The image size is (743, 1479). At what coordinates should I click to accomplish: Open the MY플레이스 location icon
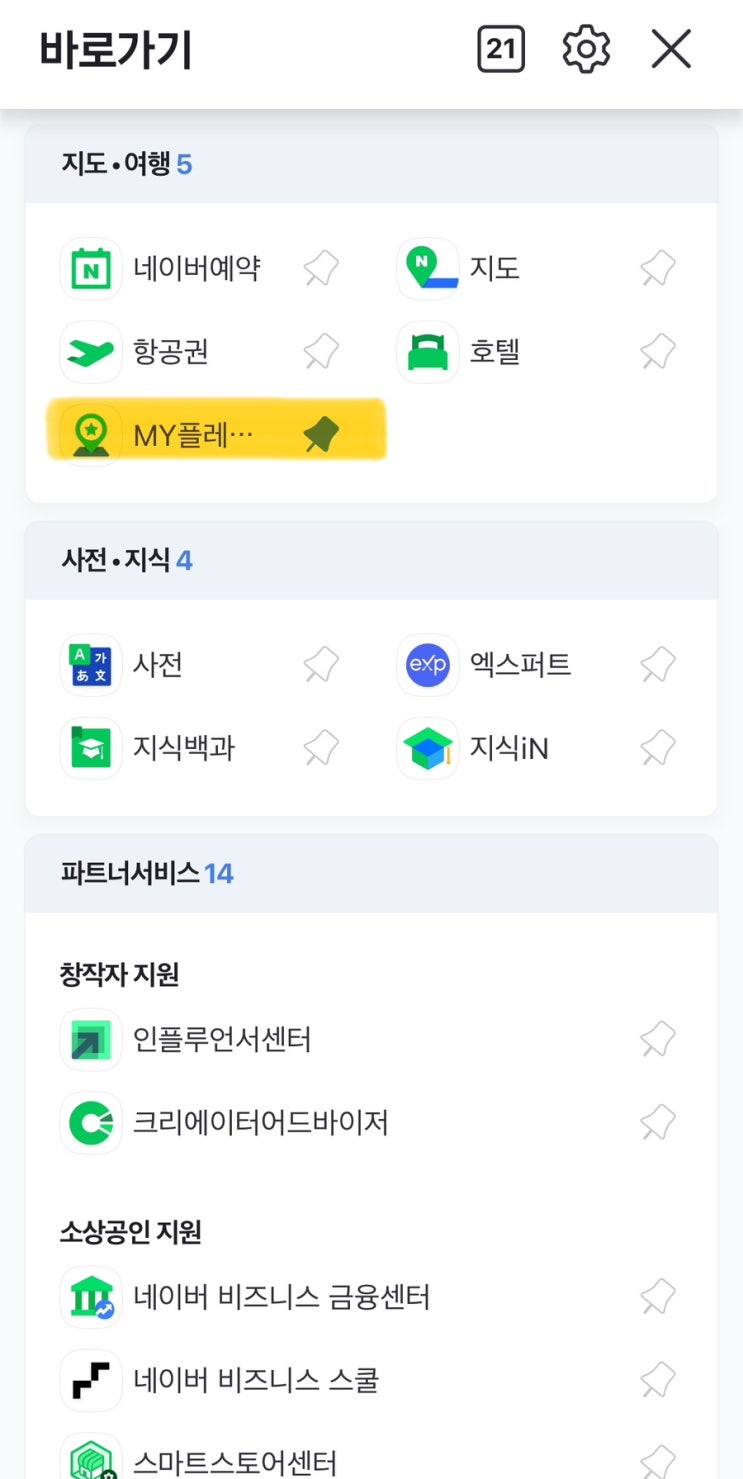pyautogui.click(x=91, y=435)
